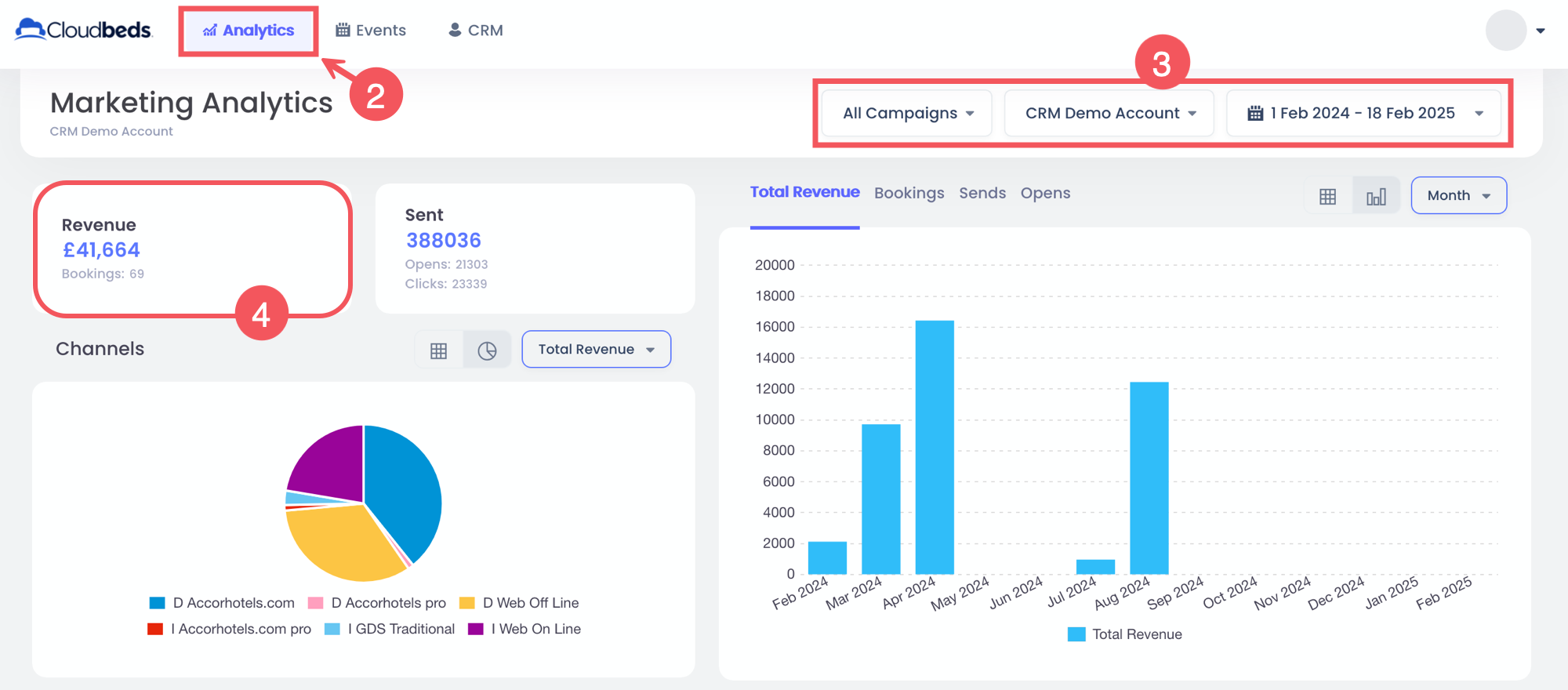View the Opens tab
Image resolution: width=1568 pixels, height=690 pixels.
click(x=1045, y=194)
